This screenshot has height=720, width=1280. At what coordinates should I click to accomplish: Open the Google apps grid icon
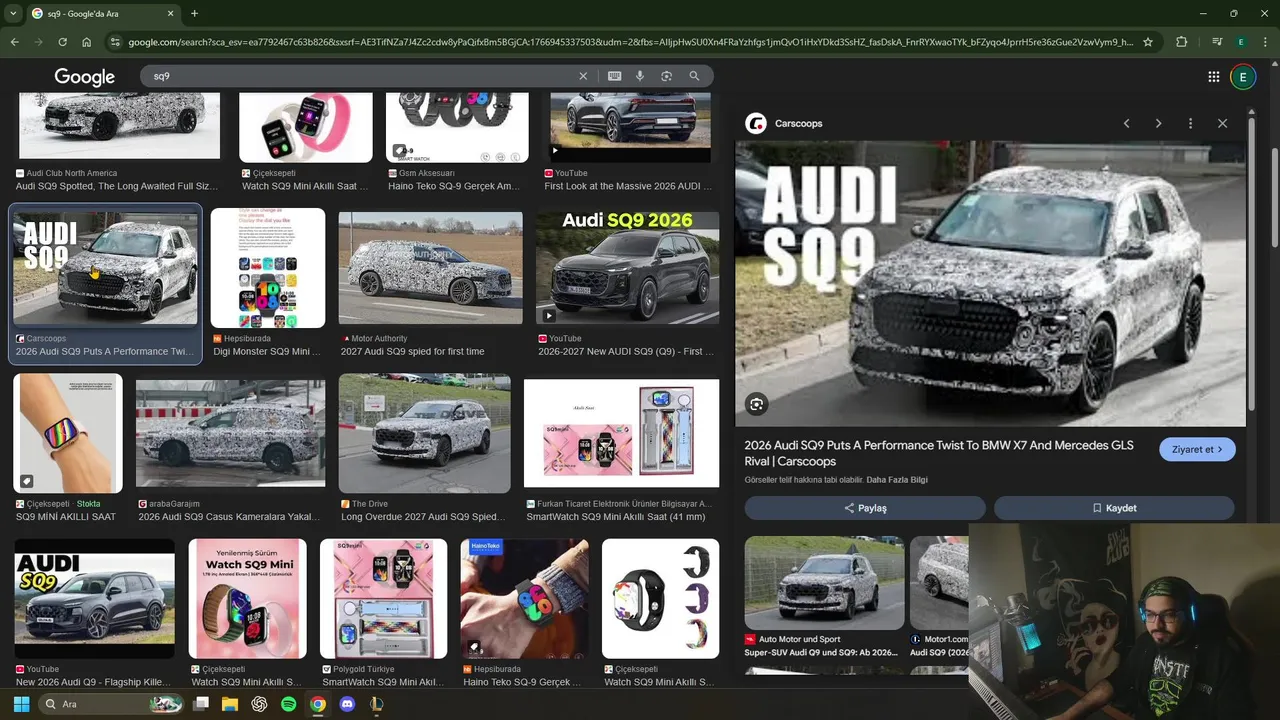point(1213,77)
